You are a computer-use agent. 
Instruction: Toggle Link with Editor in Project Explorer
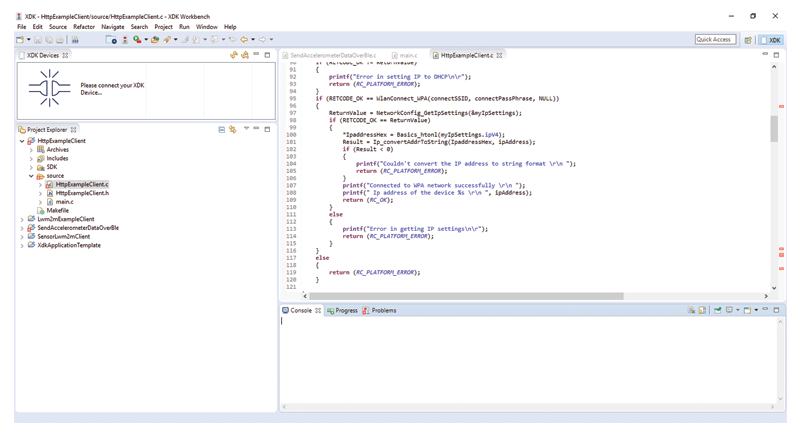(x=233, y=130)
